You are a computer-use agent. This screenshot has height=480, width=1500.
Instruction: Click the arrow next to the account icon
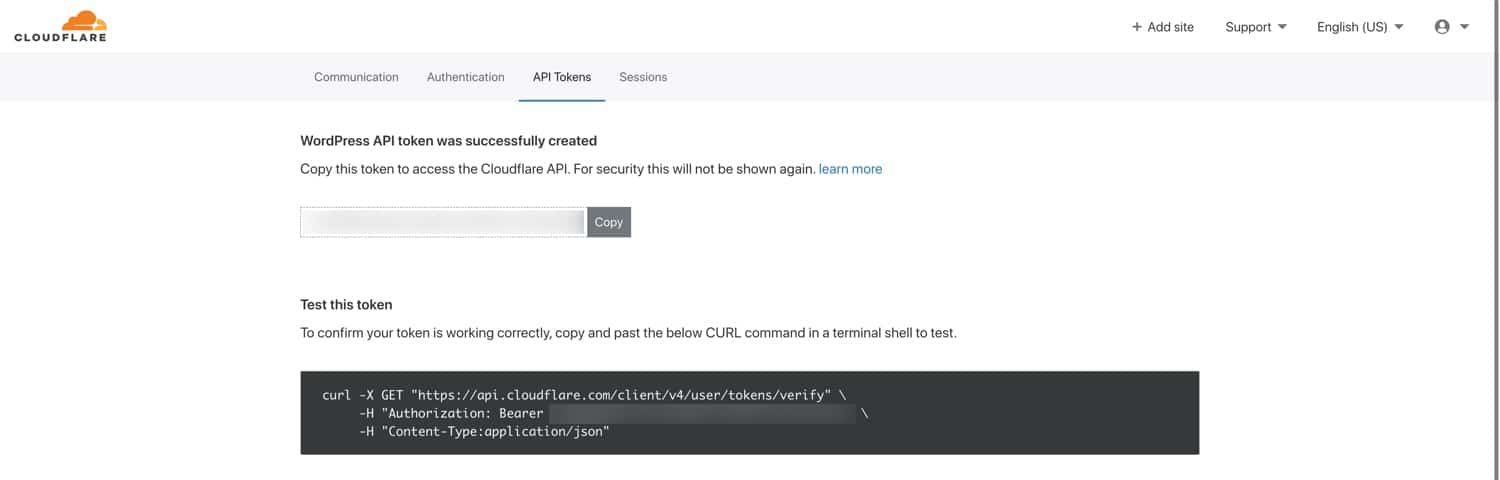(x=1465, y=27)
